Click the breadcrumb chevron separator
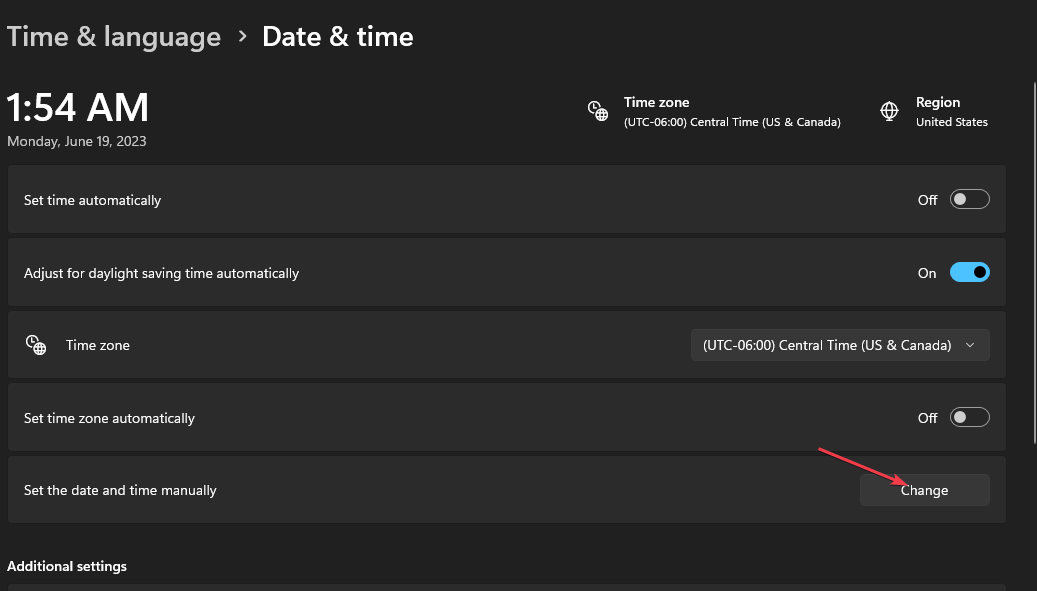Screen dimensions: 1037x591 [x=243, y=36]
